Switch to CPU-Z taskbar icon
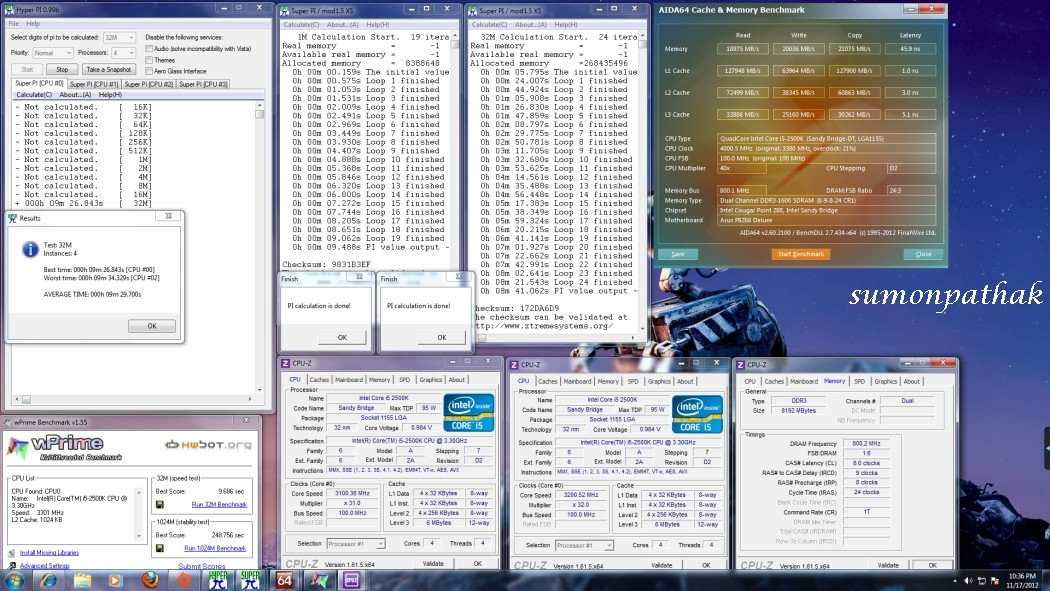 352,580
